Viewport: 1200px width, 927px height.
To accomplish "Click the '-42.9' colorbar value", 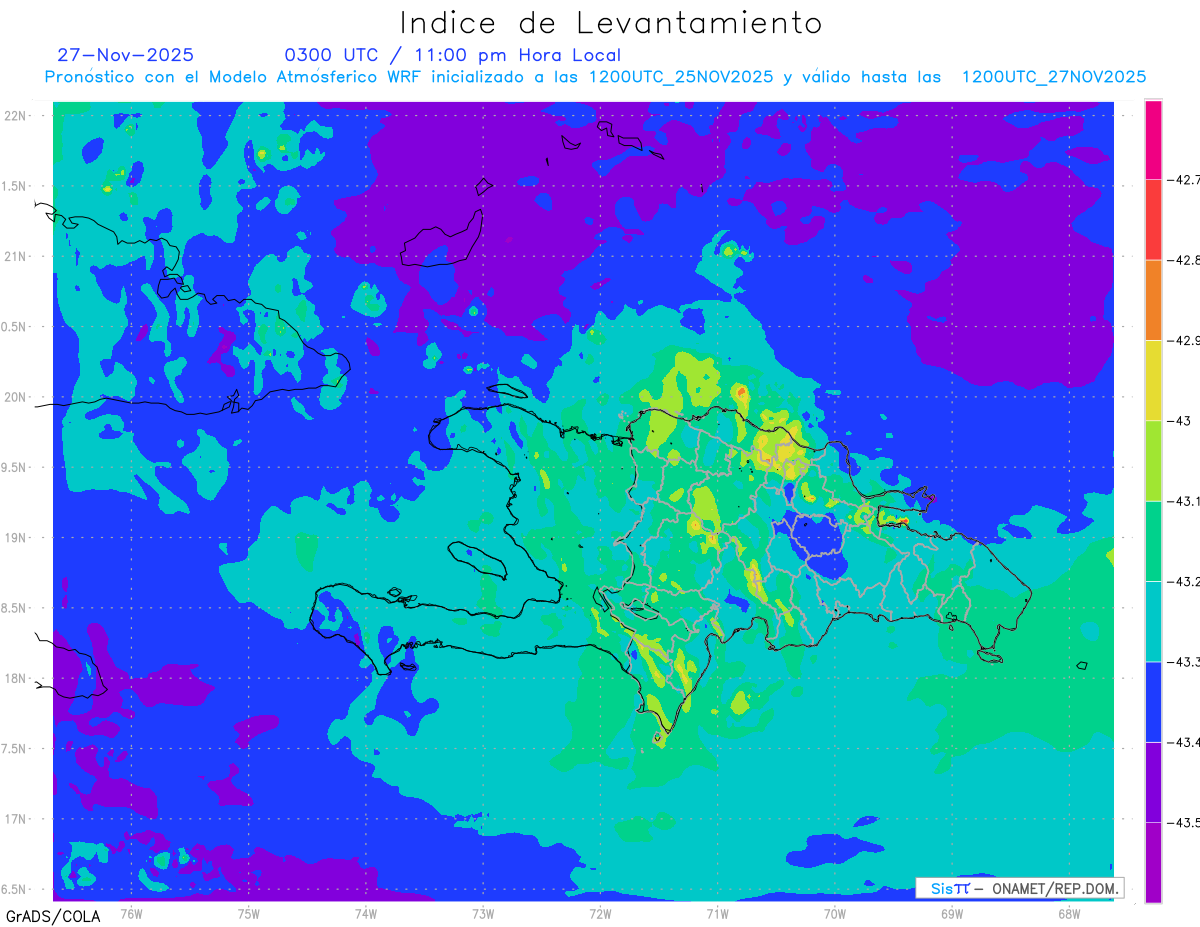I will pyautogui.click(x=1182, y=340).
